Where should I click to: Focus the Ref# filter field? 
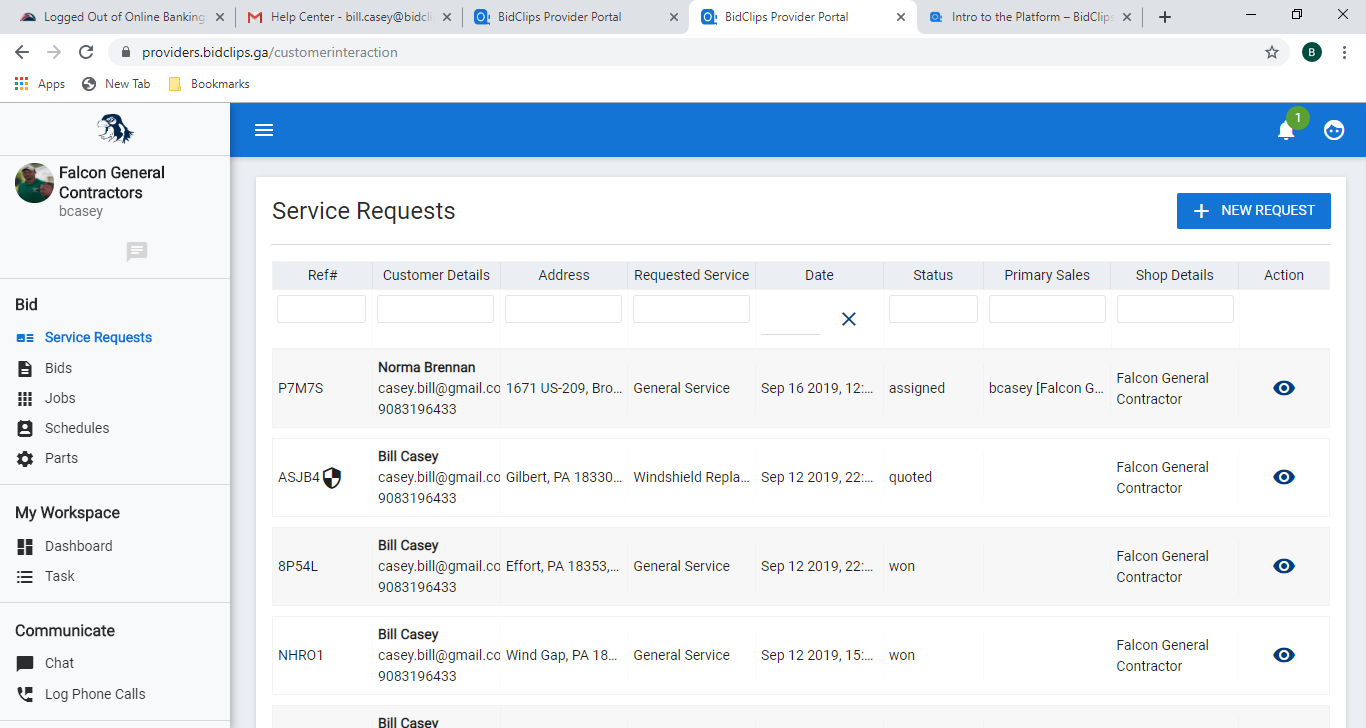321,309
